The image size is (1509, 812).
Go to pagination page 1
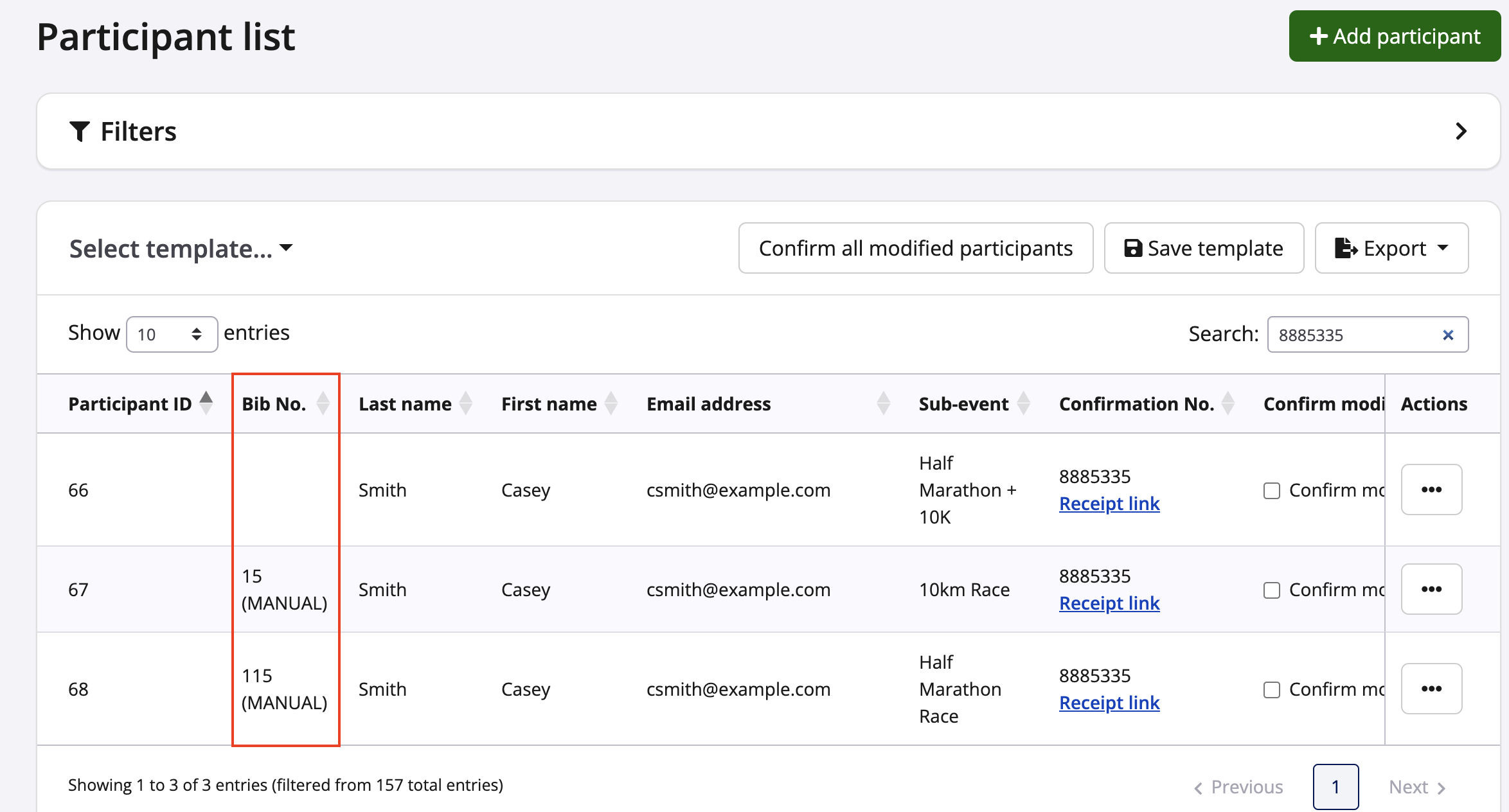pos(1335,786)
